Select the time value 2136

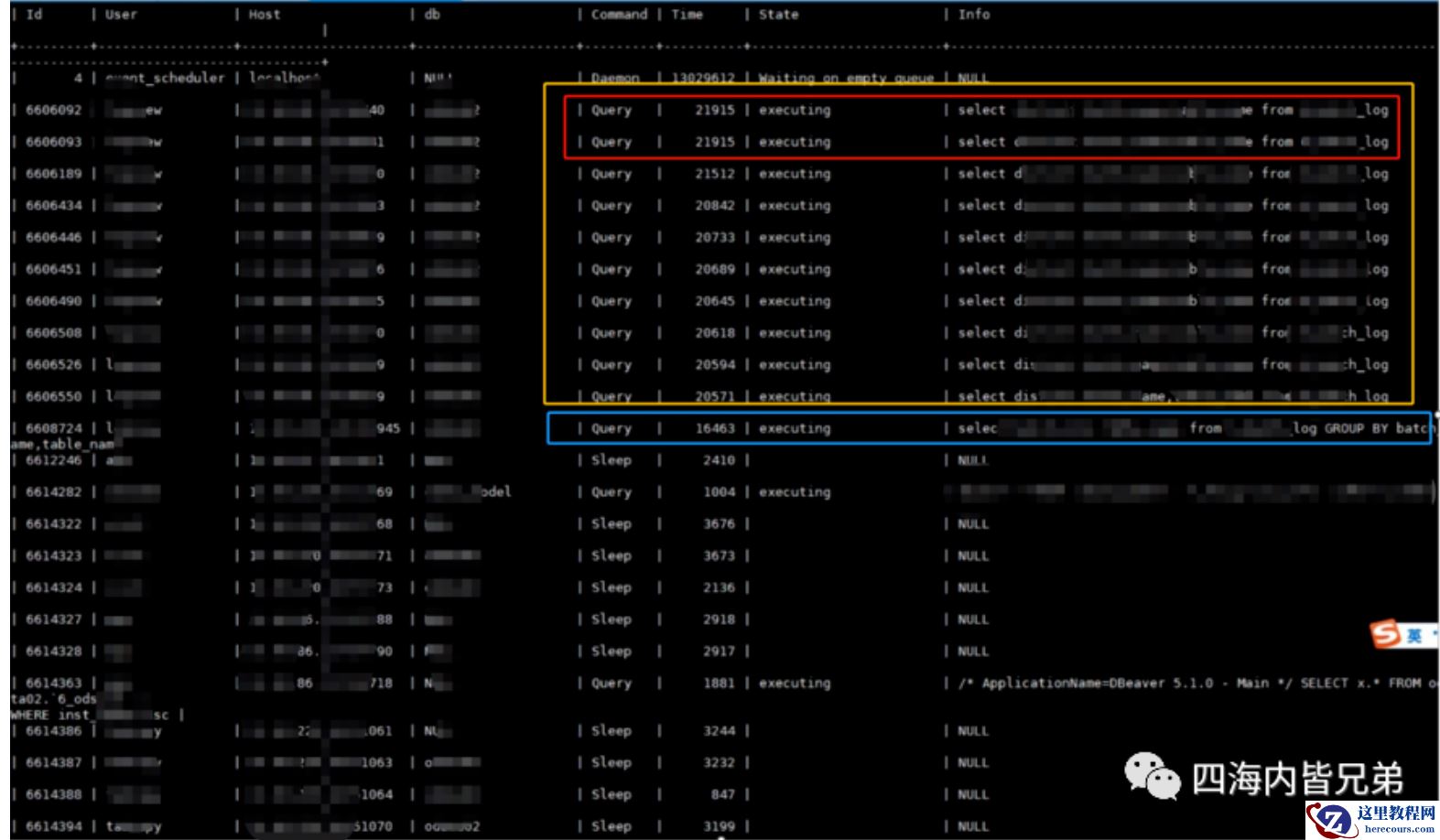click(x=719, y=587)
